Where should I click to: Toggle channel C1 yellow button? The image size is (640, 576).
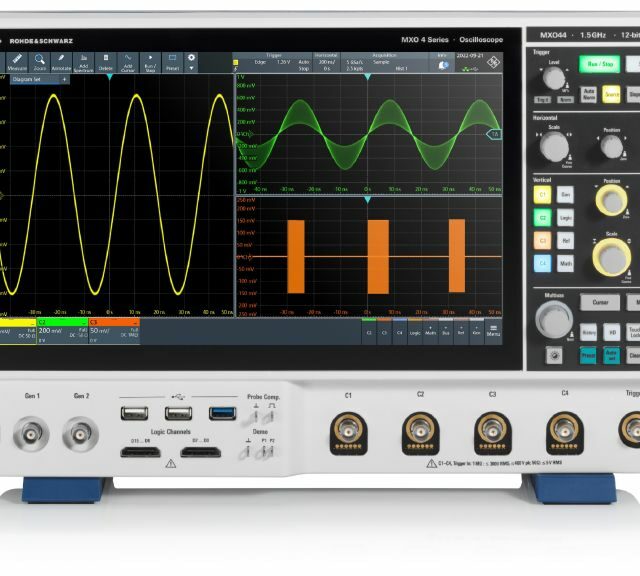click(542, 193)
